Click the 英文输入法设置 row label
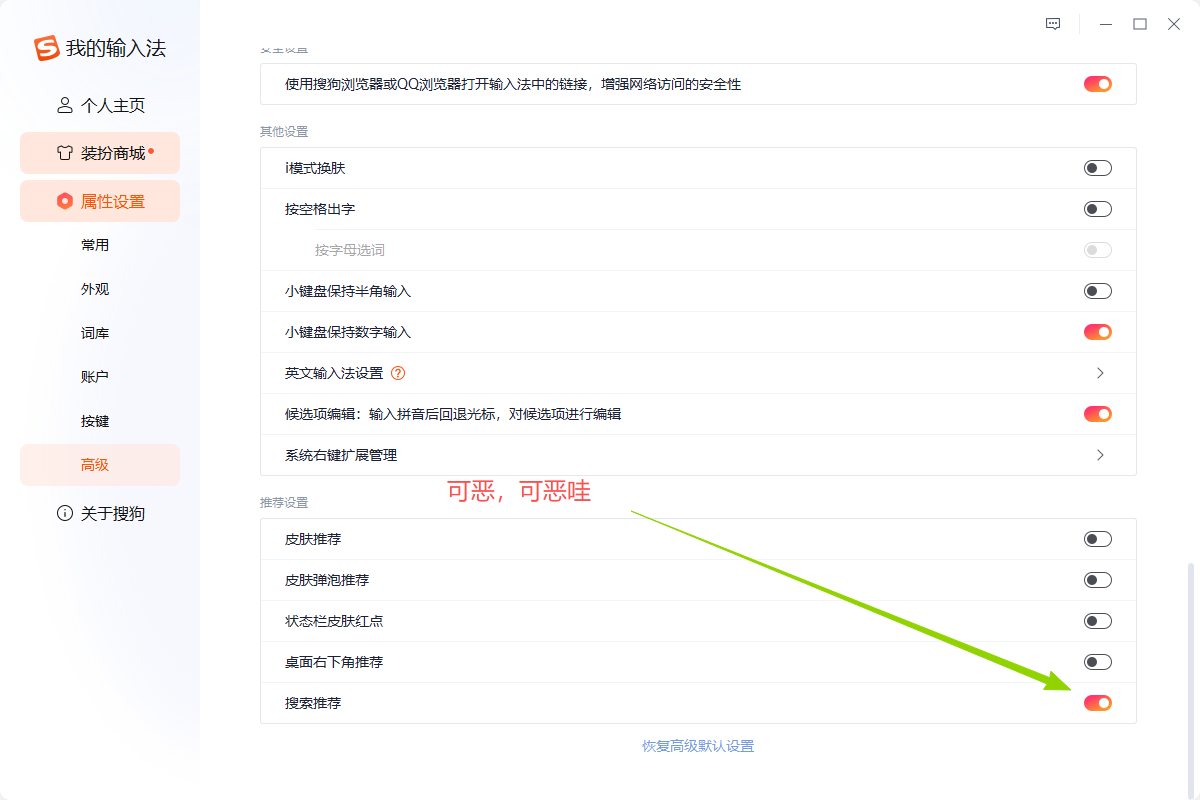Screen dimensions: 1200x800 (334, 373)
